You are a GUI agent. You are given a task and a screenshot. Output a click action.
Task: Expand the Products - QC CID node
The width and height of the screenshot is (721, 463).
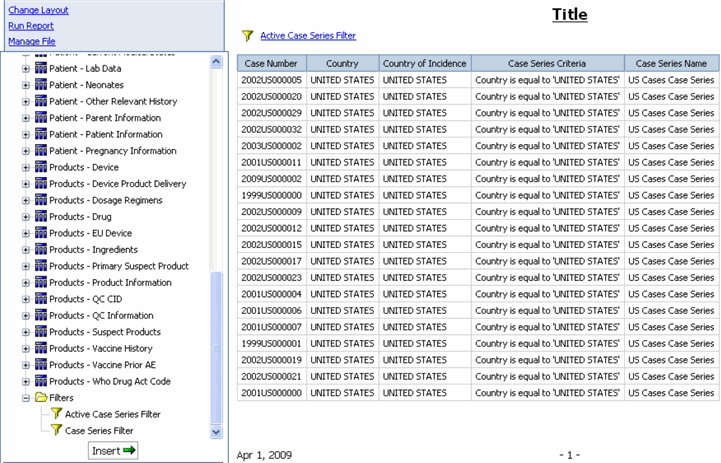click(26, 300)
